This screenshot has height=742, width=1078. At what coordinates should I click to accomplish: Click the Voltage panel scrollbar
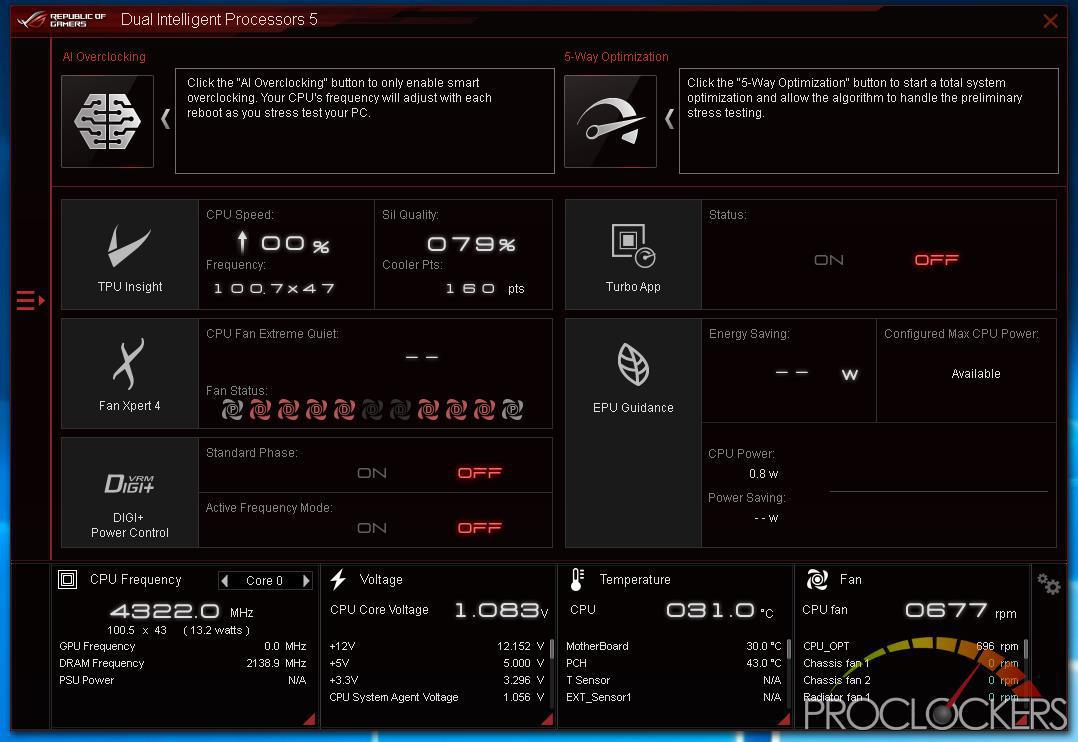(551, 650)
